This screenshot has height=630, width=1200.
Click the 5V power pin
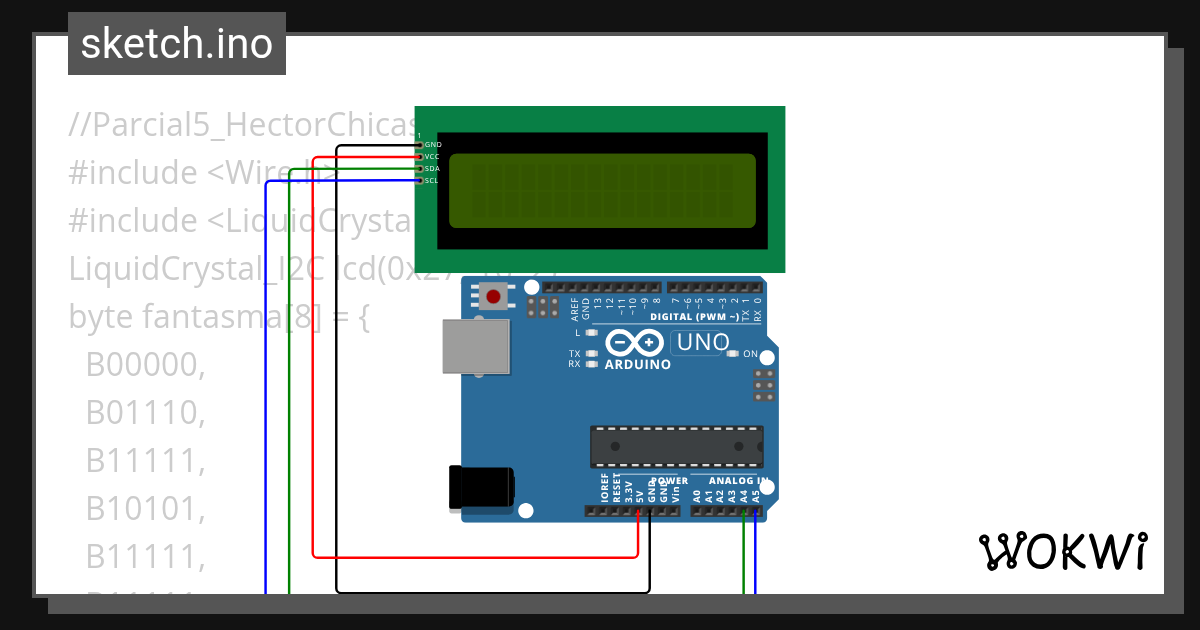click(x=639, y=511)
